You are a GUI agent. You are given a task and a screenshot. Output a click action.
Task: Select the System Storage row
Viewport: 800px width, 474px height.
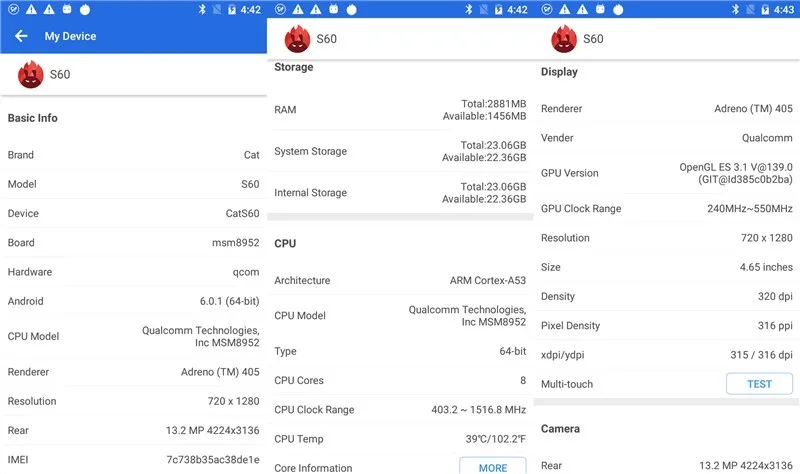pyautogui.click(x=400, y=152)
